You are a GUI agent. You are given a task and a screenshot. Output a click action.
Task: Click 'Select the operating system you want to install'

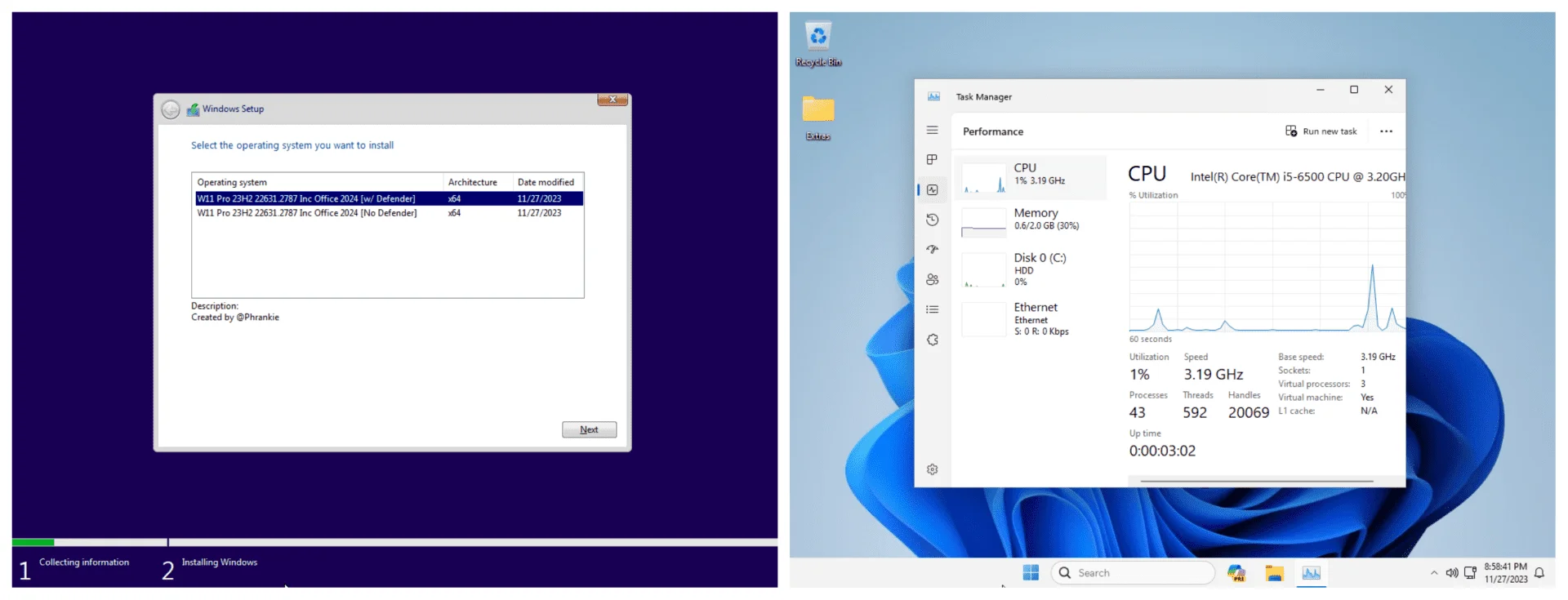click(x=292, y=145)
